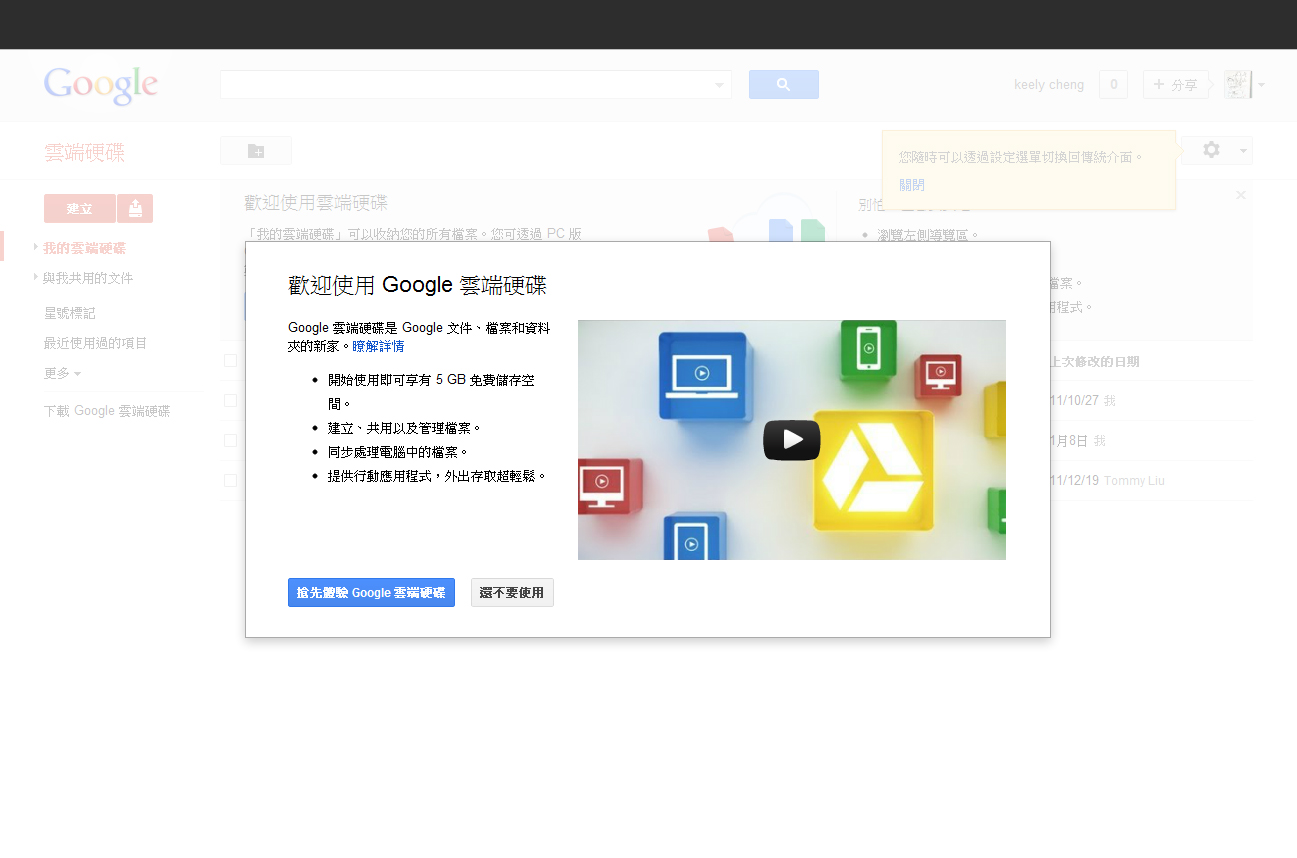1297x858 pixels.
Task: Tick the checkbox for the 1月8日 row
Action: 231,440
